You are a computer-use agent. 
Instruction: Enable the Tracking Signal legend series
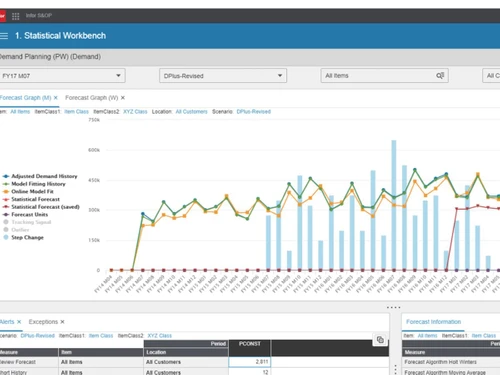click(x=27, y=222)
